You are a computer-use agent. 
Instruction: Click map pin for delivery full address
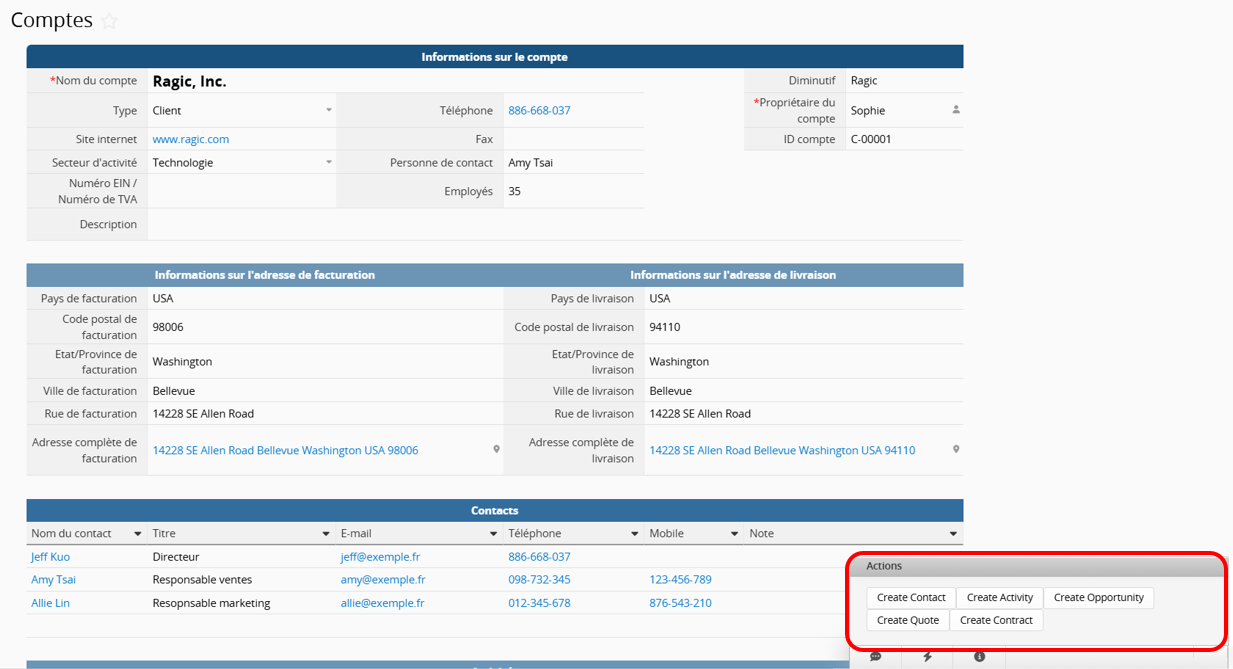(955, 450)
